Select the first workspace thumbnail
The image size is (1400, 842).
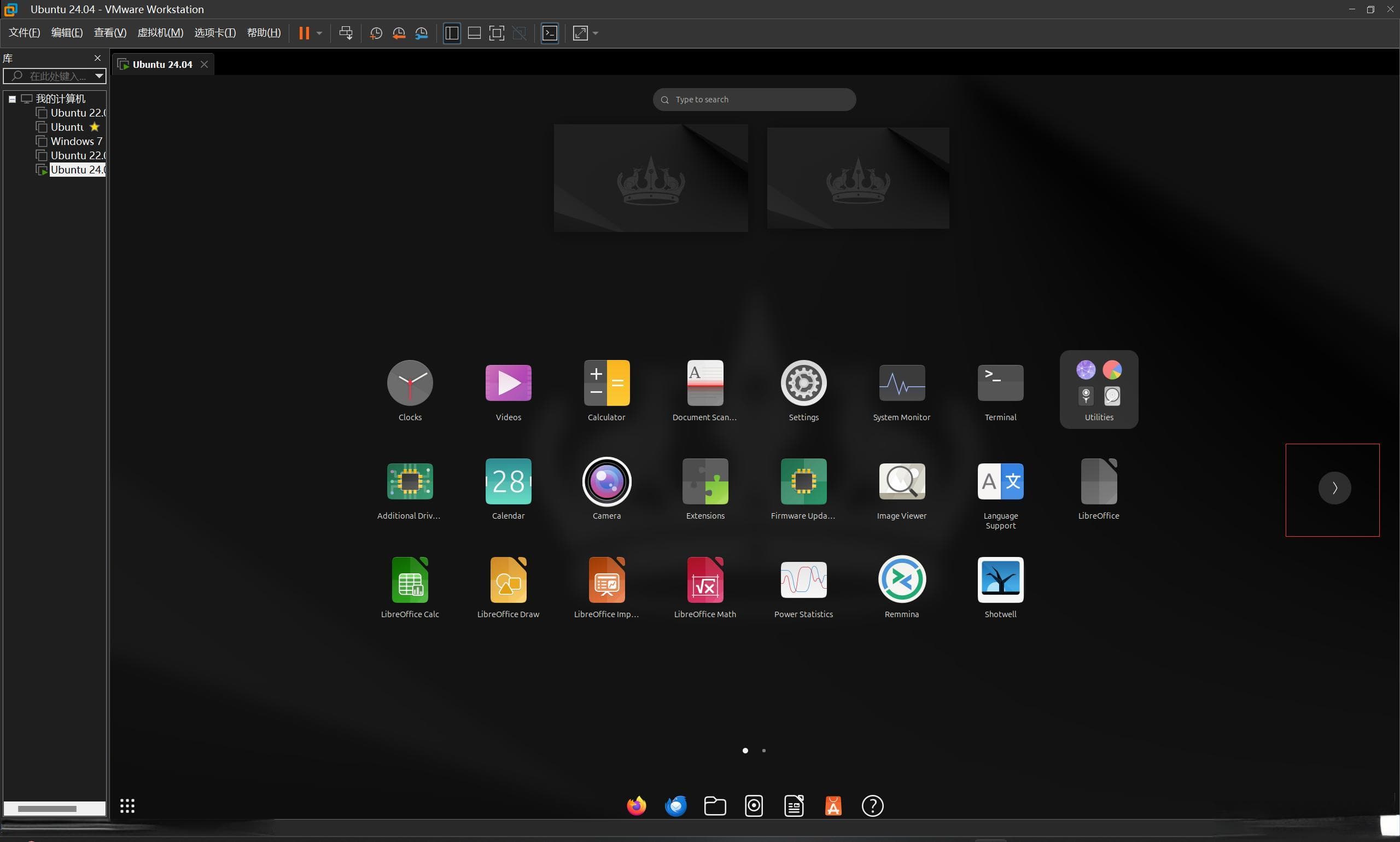click(x=650, y=178)
